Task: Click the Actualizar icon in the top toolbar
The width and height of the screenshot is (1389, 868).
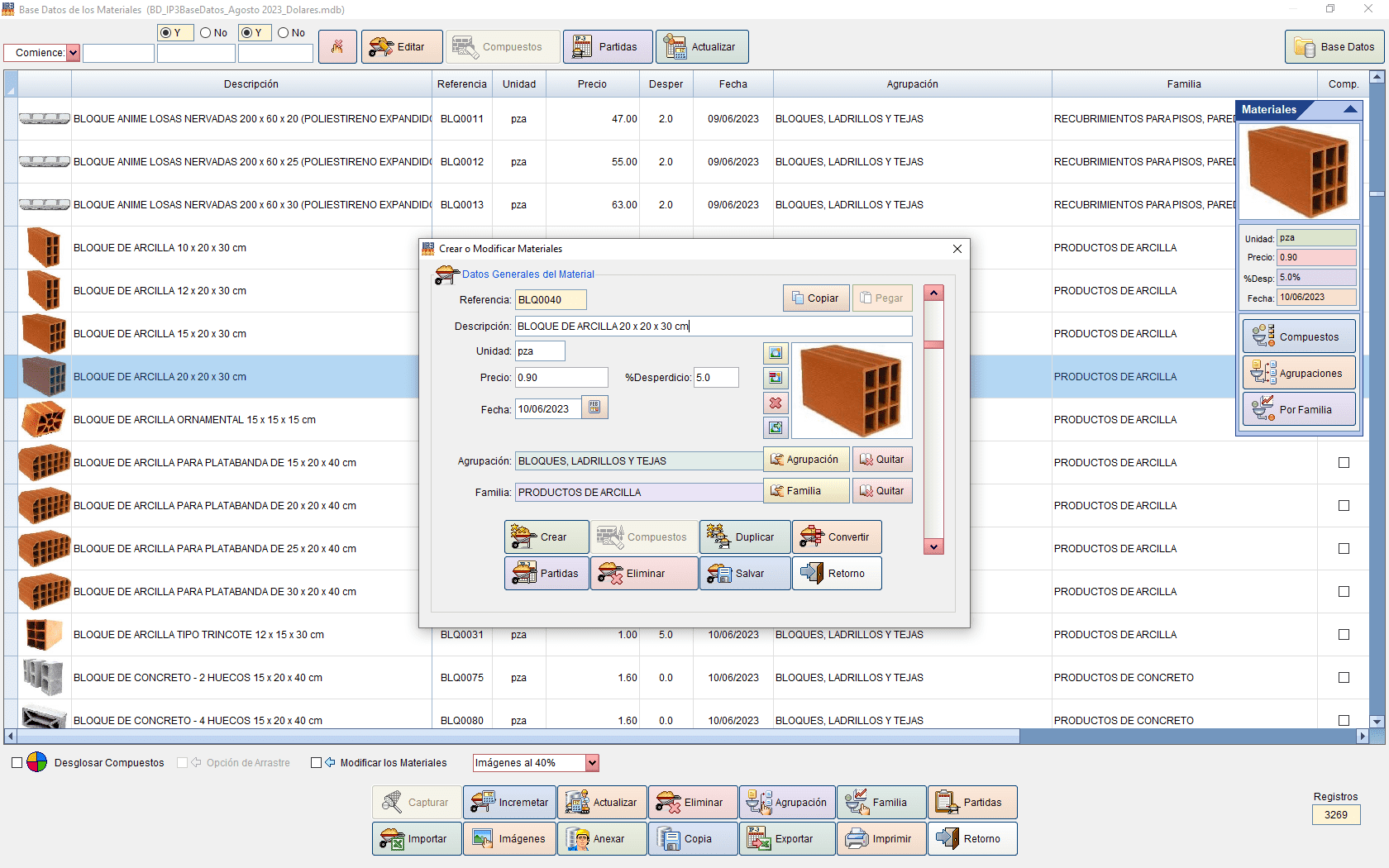Action: pyautogui.click(x=702, y=46)
